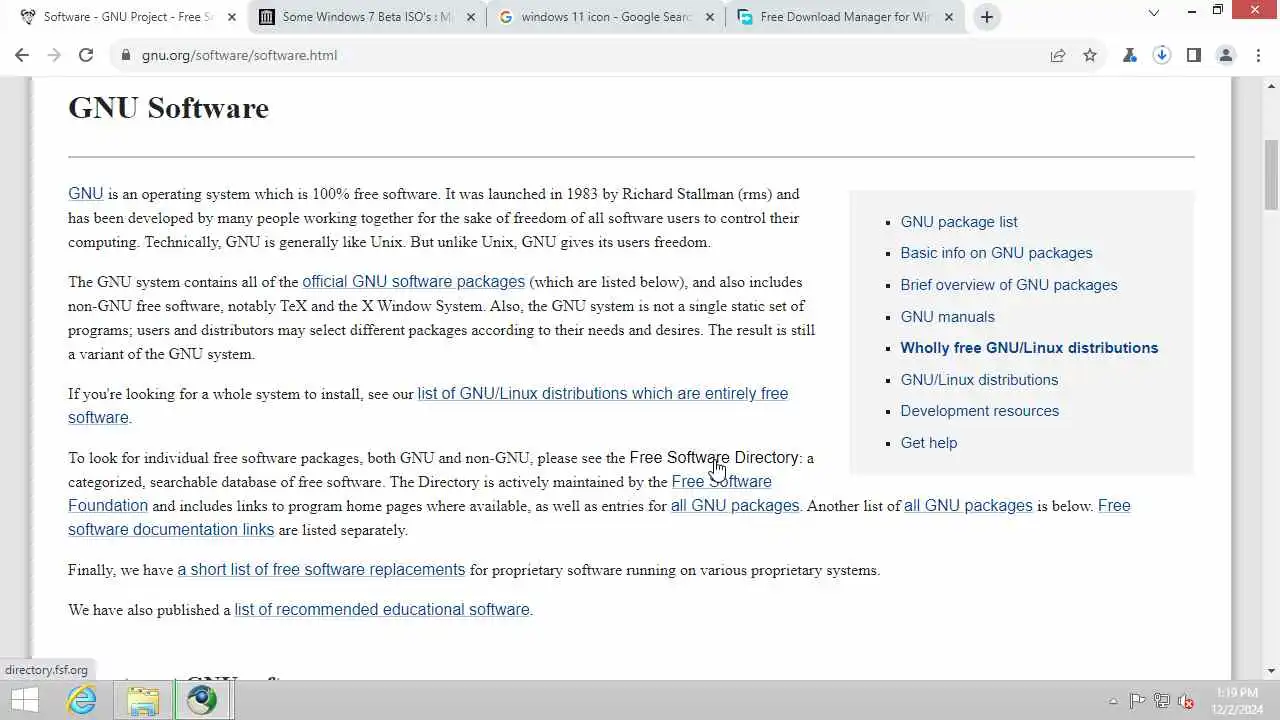Viewport: 1280px width, 720px height.
Task: Switch to Some Windows 7 Beta ISO's tab
Action: point(366,17)
